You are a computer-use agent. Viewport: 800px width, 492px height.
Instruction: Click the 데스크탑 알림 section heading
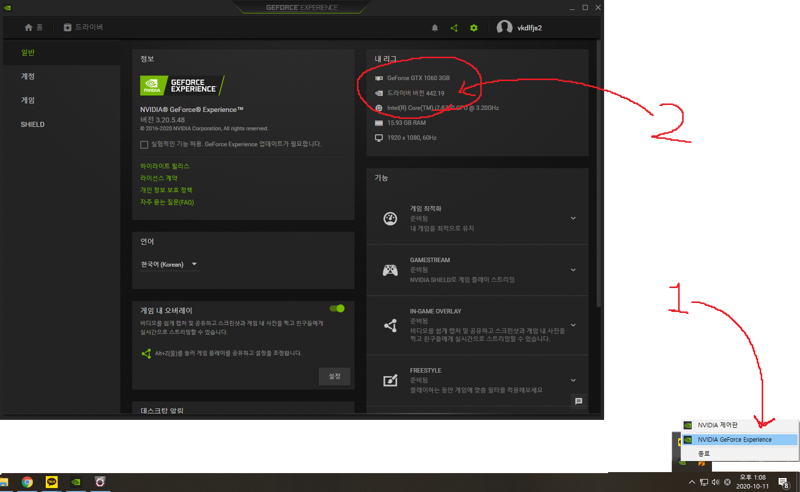(162, 410)
